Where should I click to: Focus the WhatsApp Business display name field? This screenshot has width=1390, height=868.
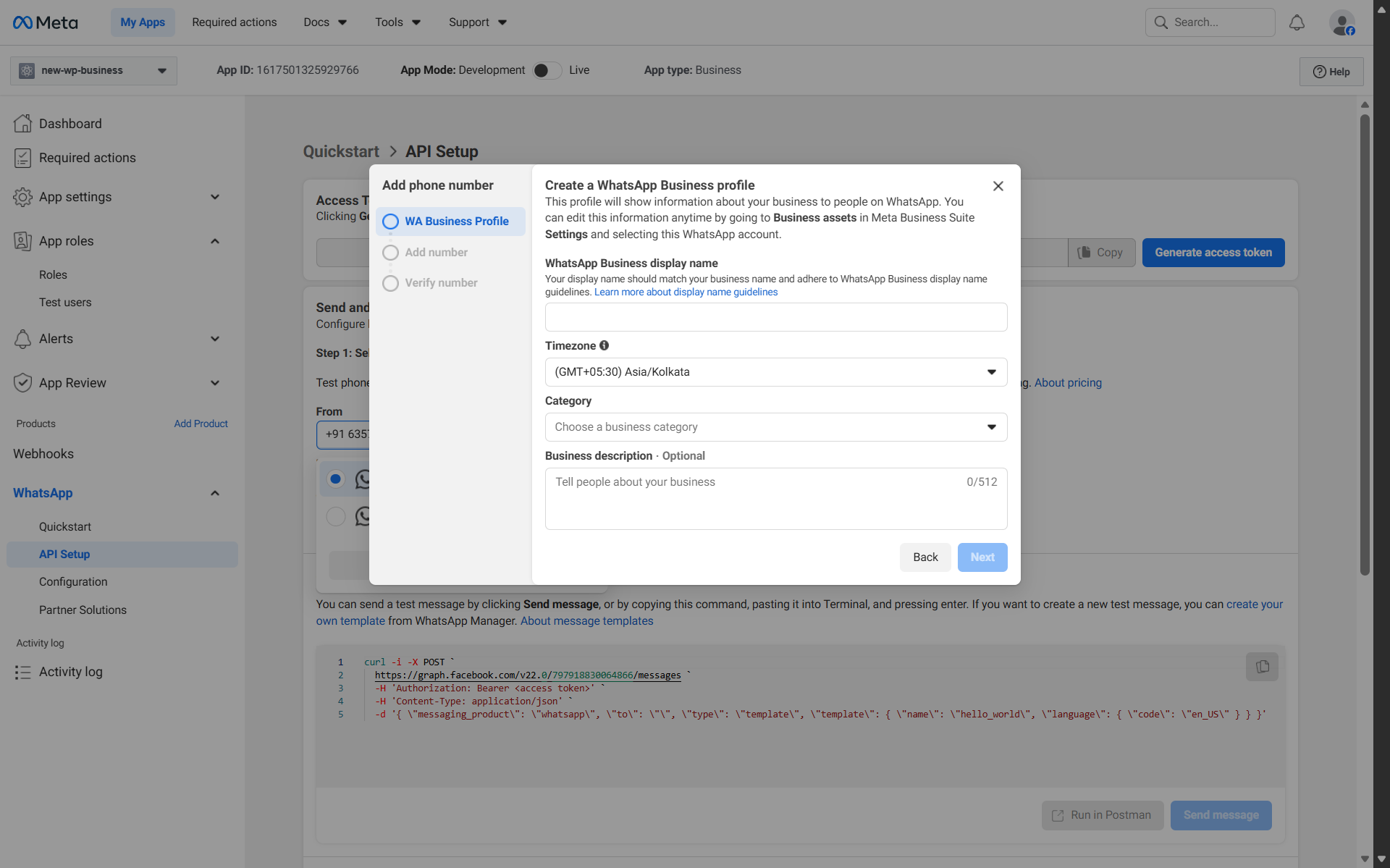776,317
